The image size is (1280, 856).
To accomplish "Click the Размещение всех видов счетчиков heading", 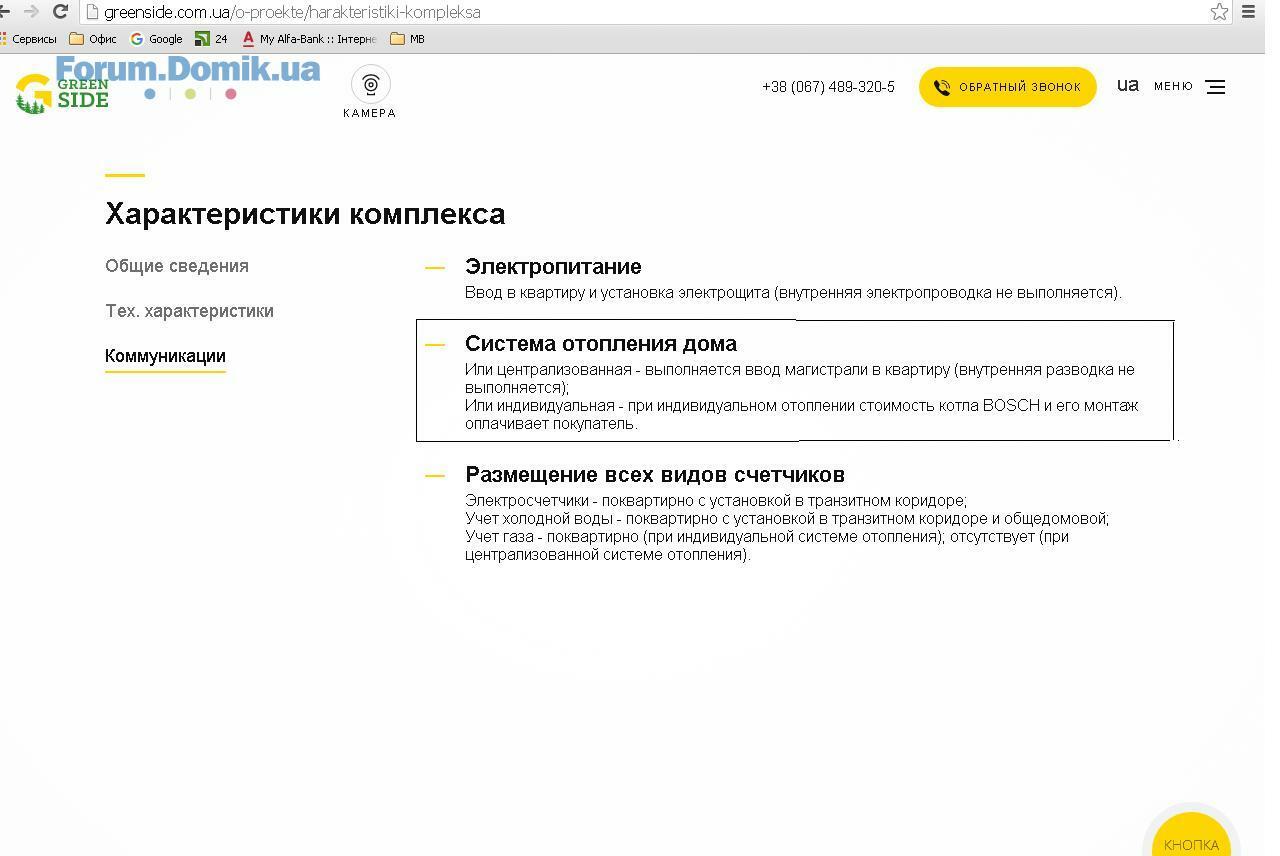I will point(655,475).
